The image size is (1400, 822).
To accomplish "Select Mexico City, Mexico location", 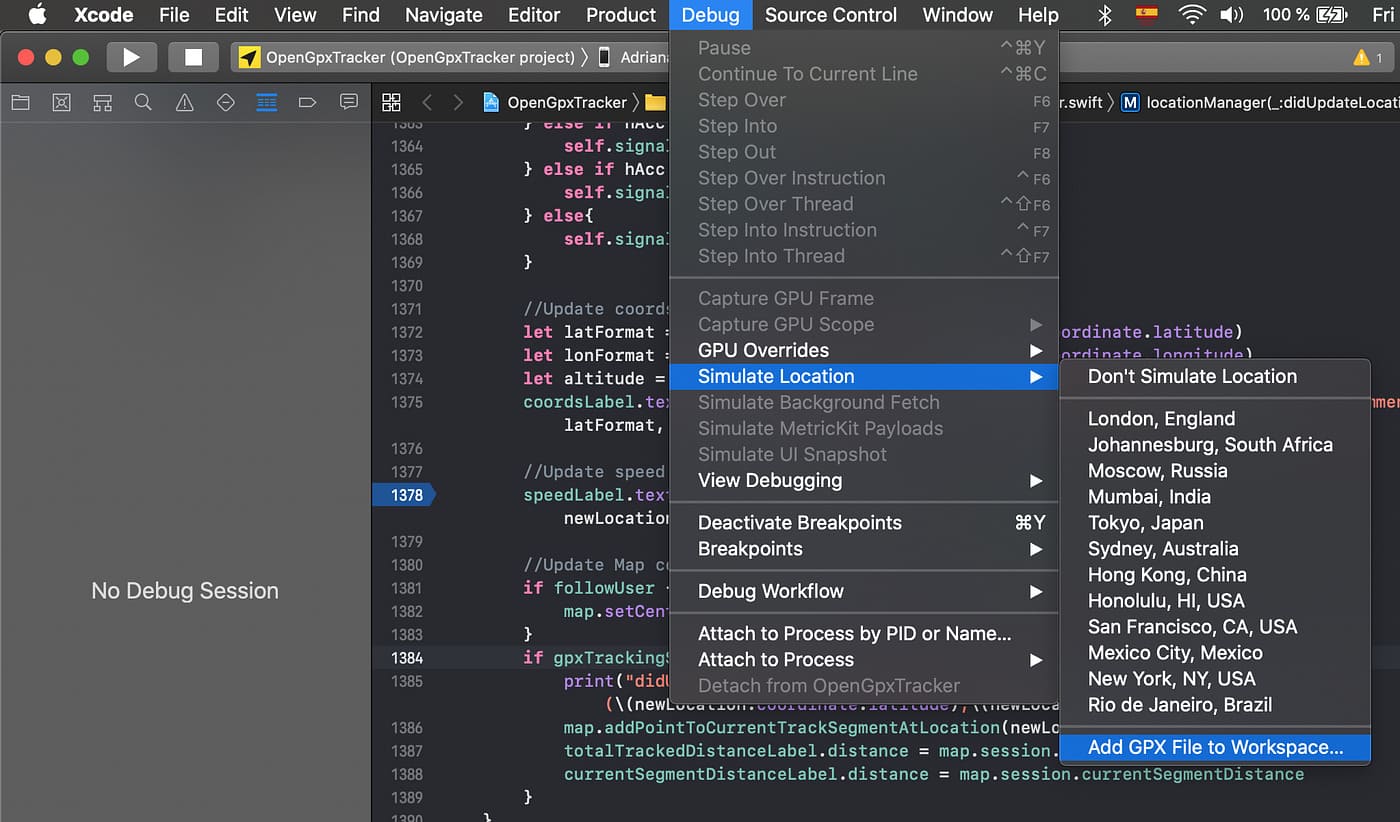I will point(1215,652).
